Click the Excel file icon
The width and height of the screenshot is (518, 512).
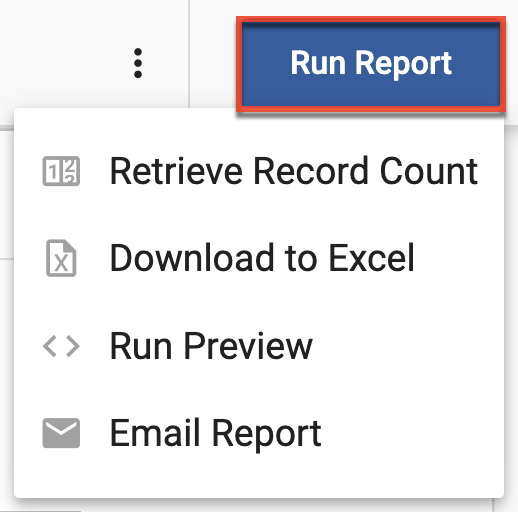pos(61,258)
